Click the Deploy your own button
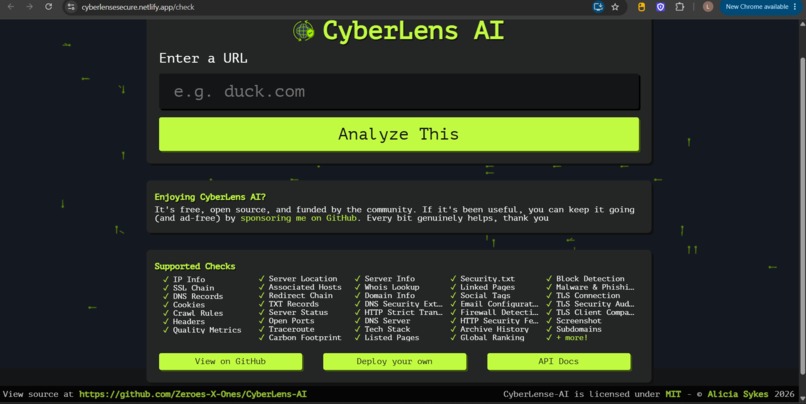 tap(394, 361)
